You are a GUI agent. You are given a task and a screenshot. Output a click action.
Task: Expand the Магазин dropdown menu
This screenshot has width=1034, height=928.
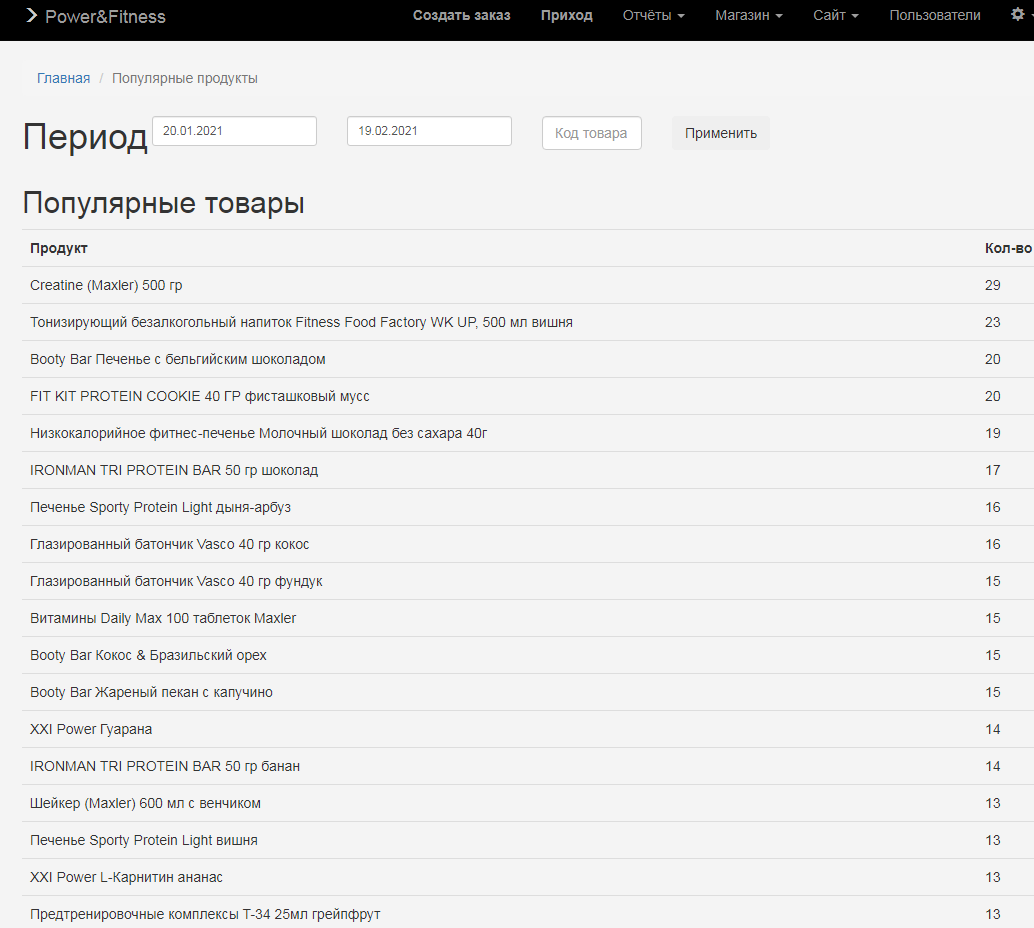pyautogui.click(x=748, y=15)
